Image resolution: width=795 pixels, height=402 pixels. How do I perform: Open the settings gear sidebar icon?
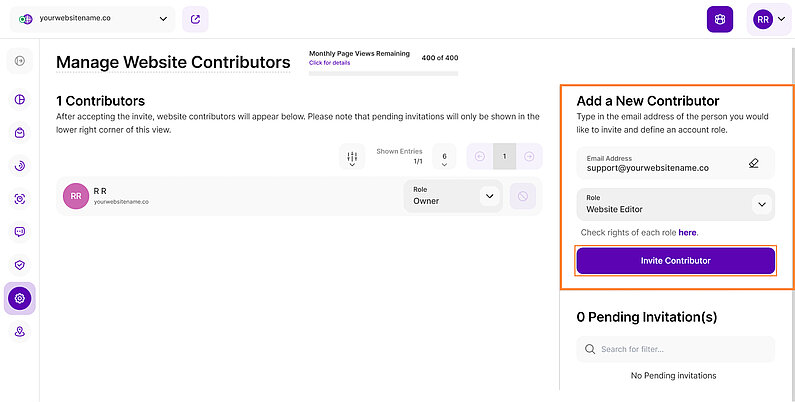20,298
